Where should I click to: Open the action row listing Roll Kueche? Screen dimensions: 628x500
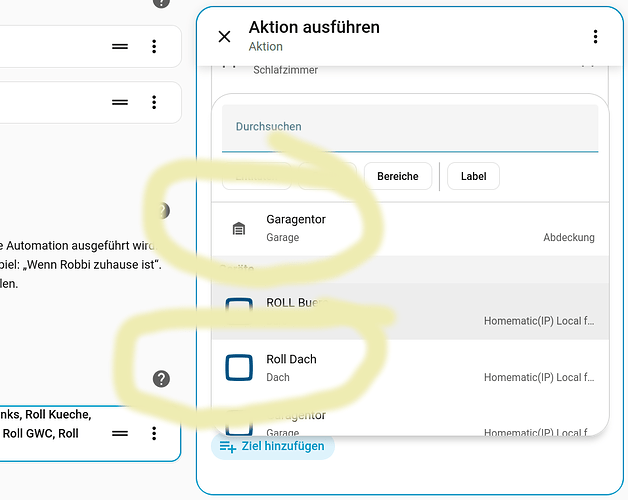(x=50, y=424)
